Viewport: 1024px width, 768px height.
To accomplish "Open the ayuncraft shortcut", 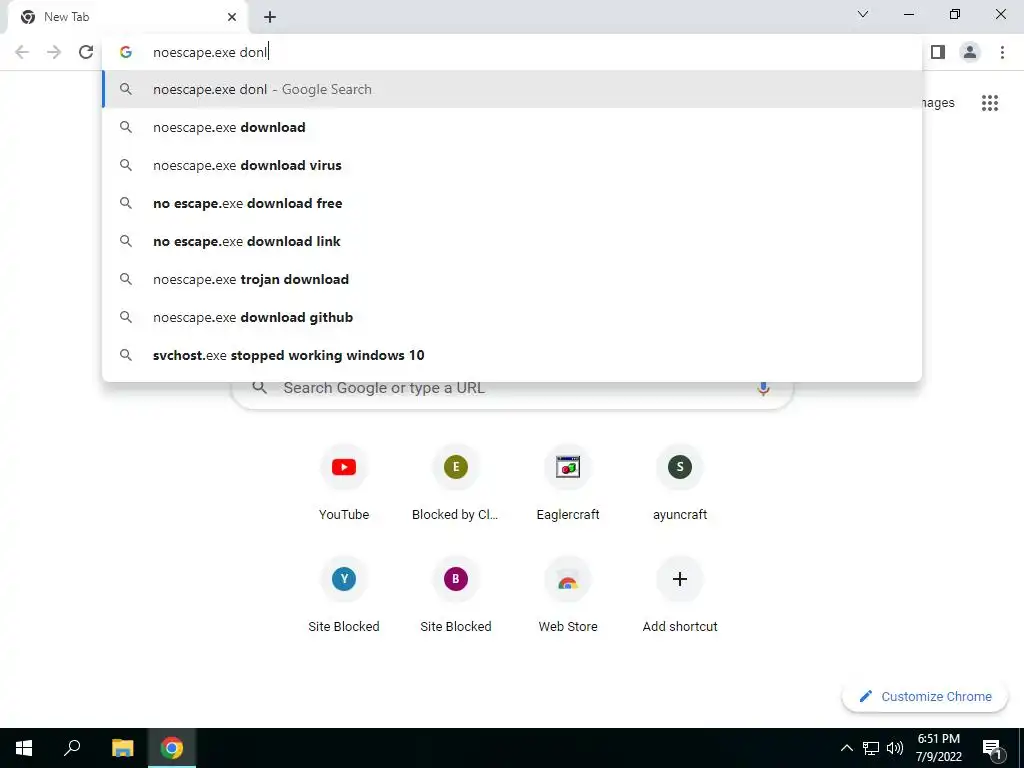I will click(680, 482).
